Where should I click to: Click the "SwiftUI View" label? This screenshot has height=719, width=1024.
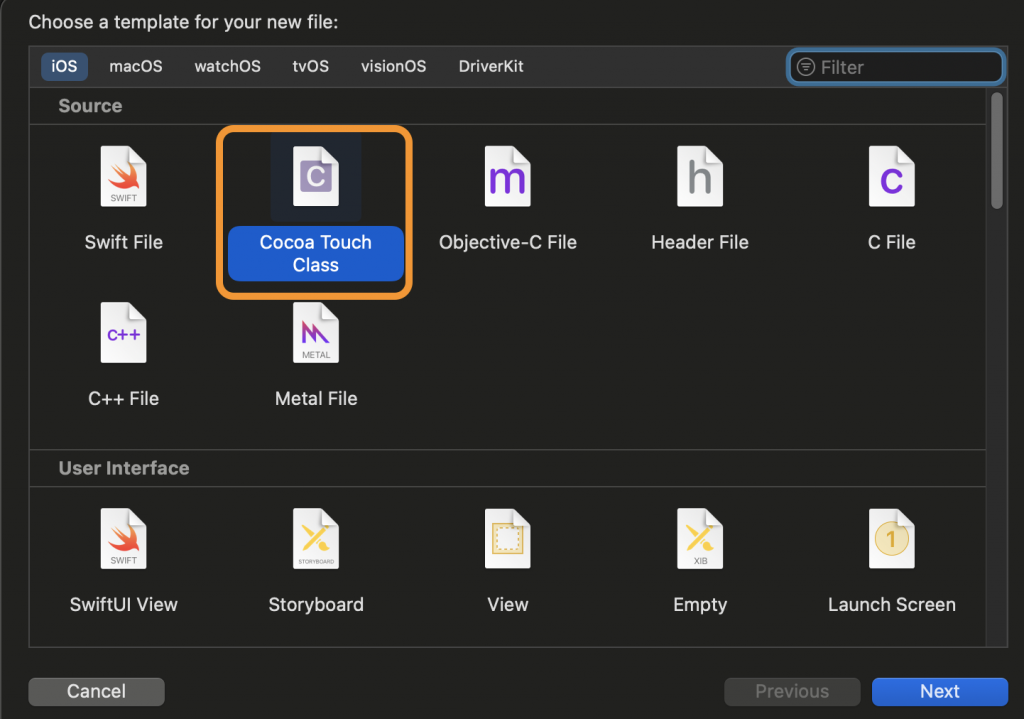(123, 605)
